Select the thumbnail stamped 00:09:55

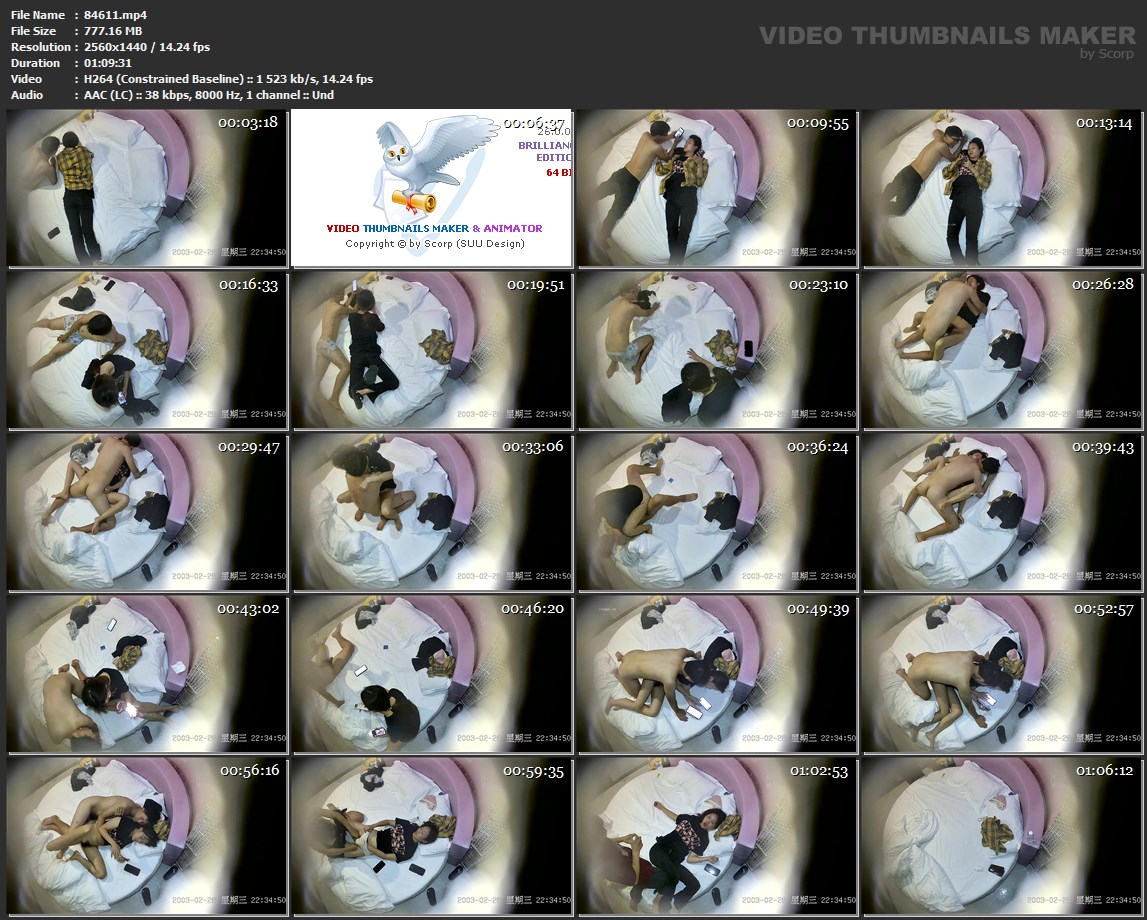[717, 188]
